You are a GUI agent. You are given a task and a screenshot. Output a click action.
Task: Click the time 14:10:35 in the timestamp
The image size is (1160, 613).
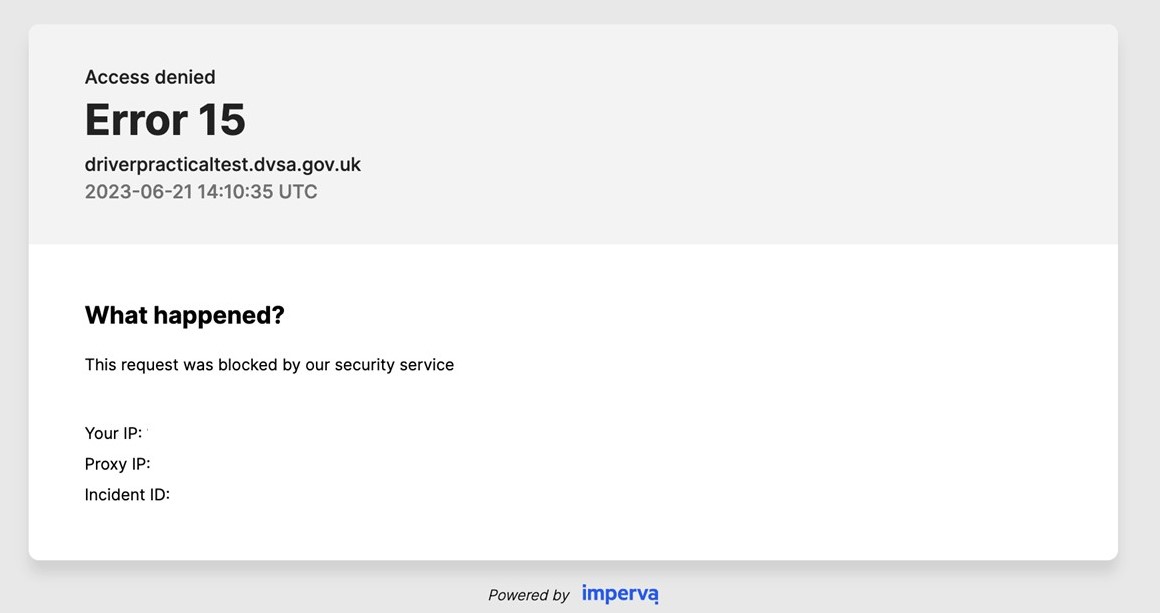(x=234, y=191)
